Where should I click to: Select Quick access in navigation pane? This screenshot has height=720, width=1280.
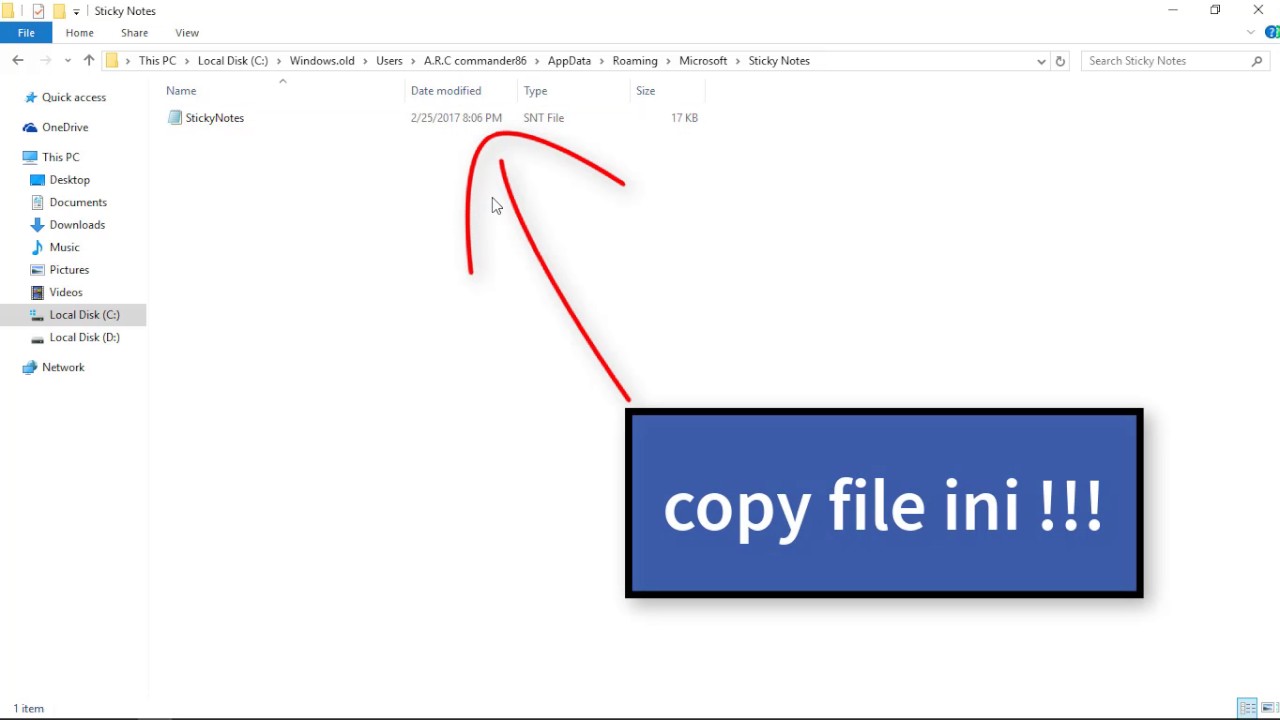coord(74,97)
